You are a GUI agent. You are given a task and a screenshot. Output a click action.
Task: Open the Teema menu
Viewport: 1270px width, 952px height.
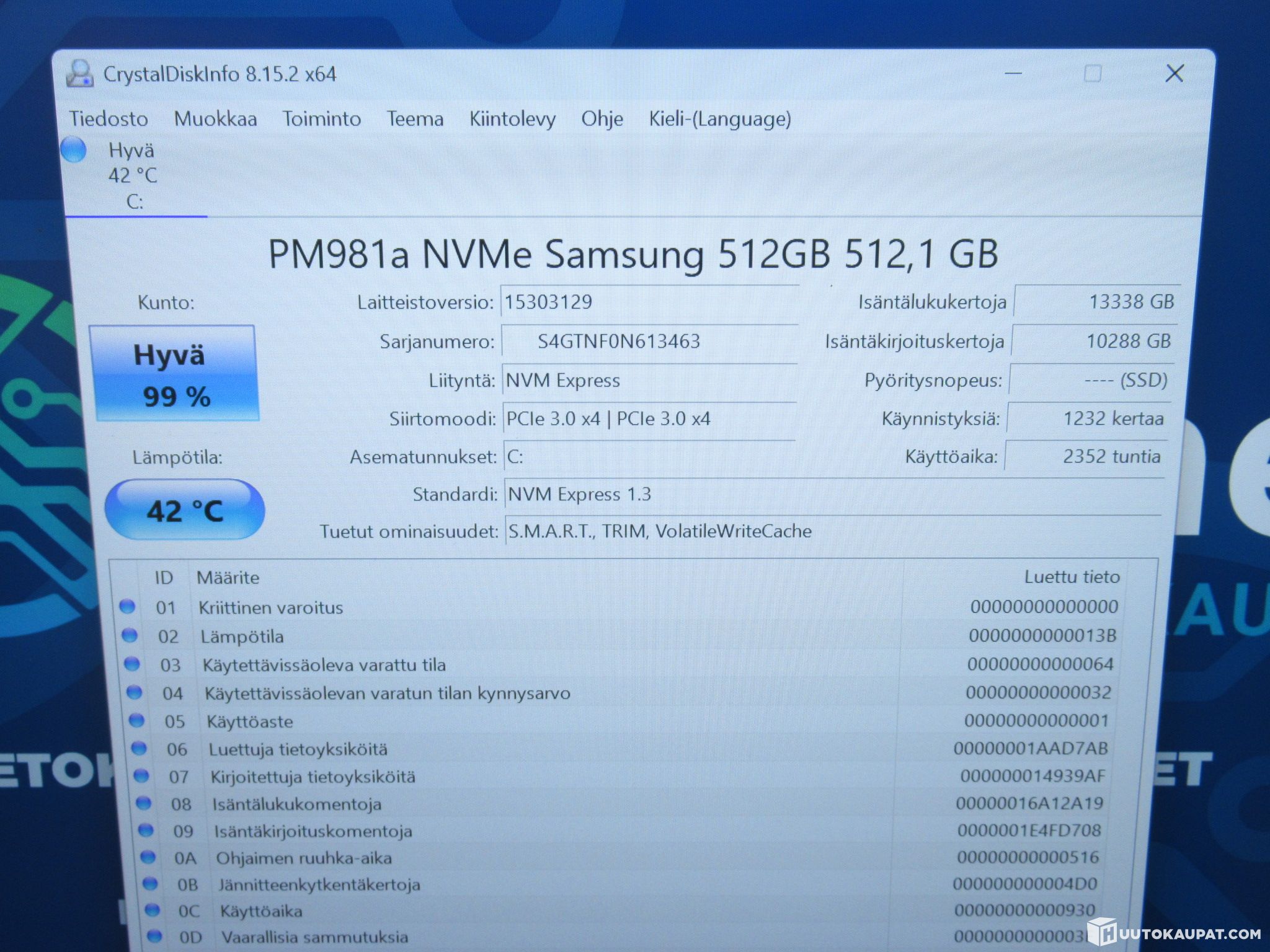[x=415, y=119]
